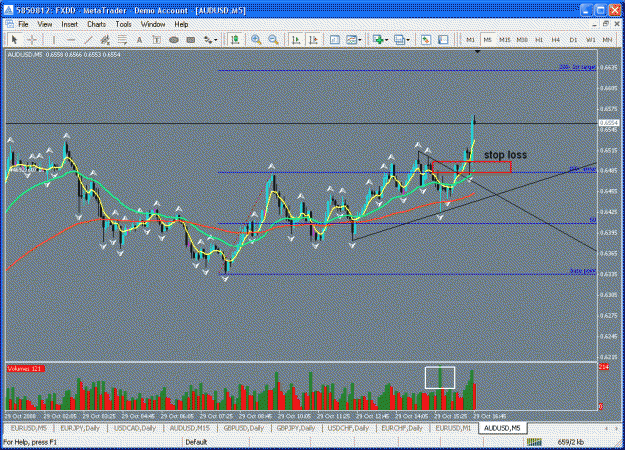Image resolution: width=625 pixels, height=450 pixels.
Task: Select the horizontal line drawing tool
Action: pyautogui.click(x=71, y=39)
